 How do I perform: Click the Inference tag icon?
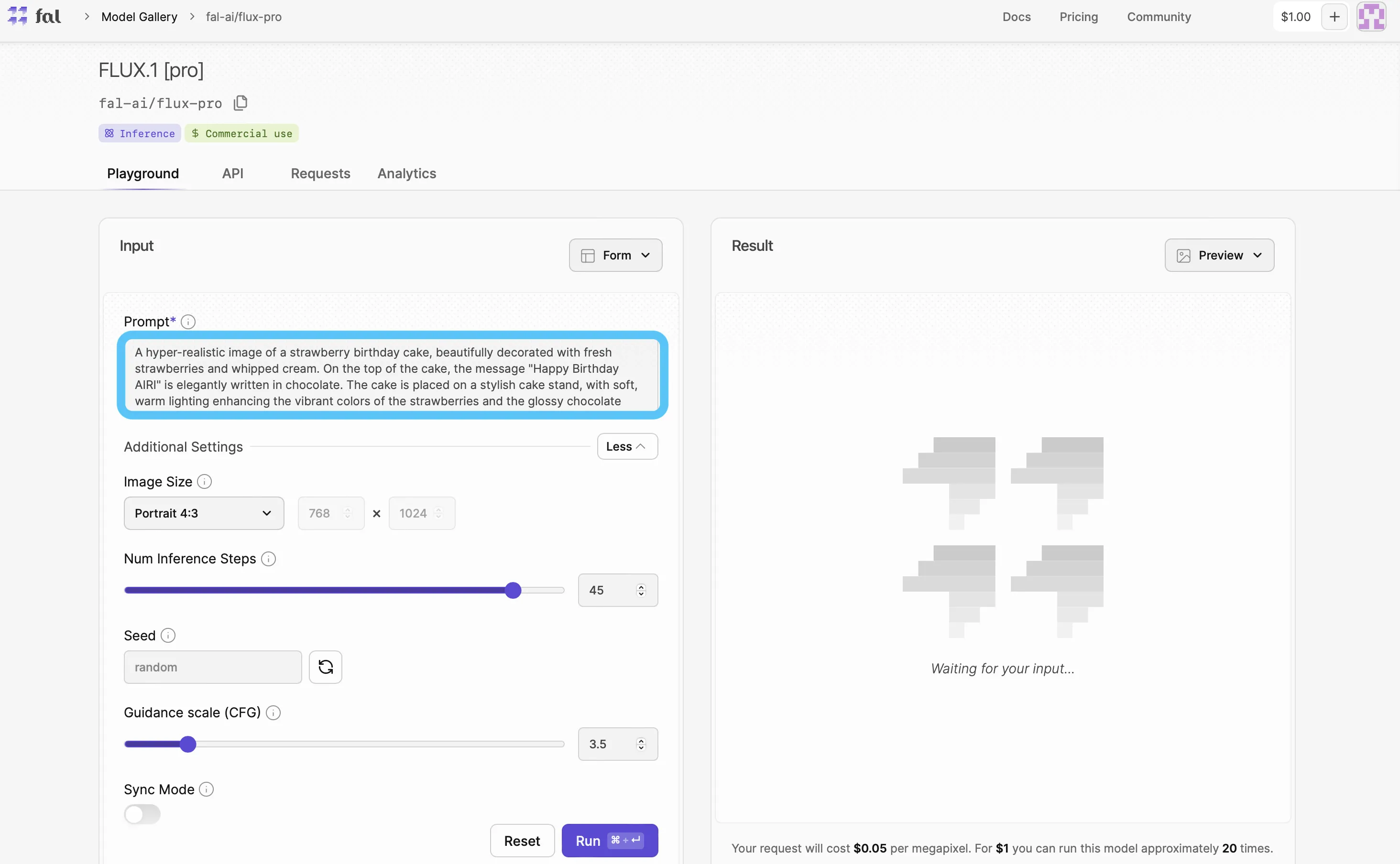pos(110,132)
